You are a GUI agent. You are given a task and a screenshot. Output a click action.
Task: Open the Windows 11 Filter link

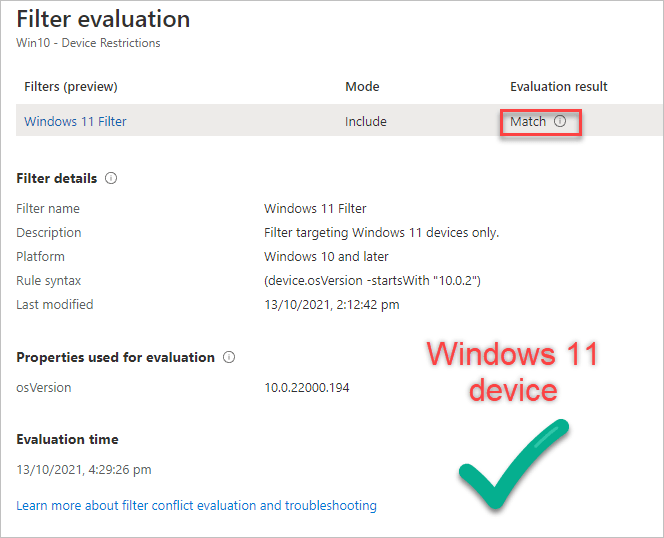coord(75,122)
